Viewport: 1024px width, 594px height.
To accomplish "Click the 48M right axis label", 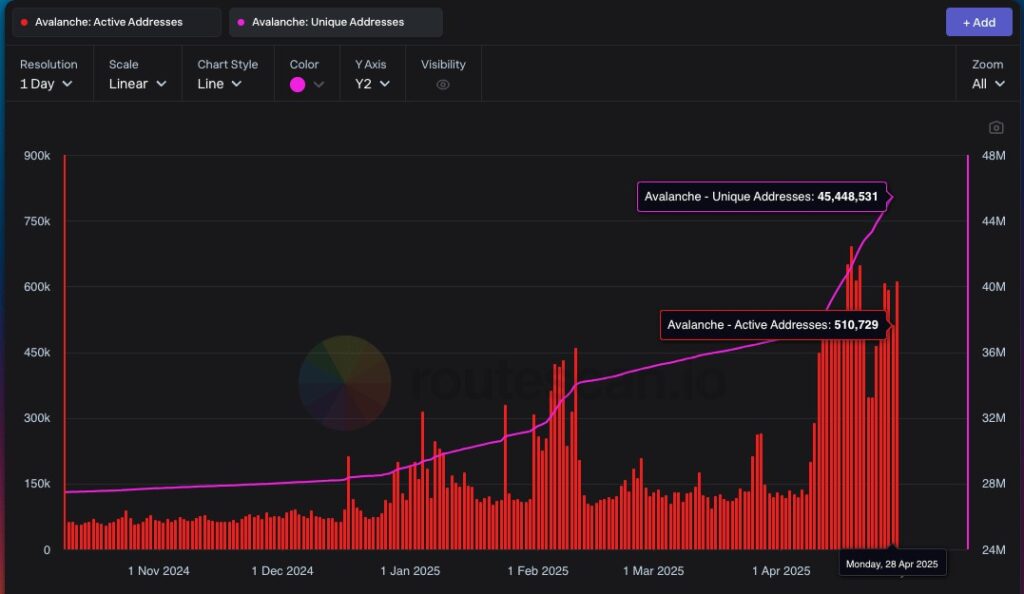I will click(993, 155).
